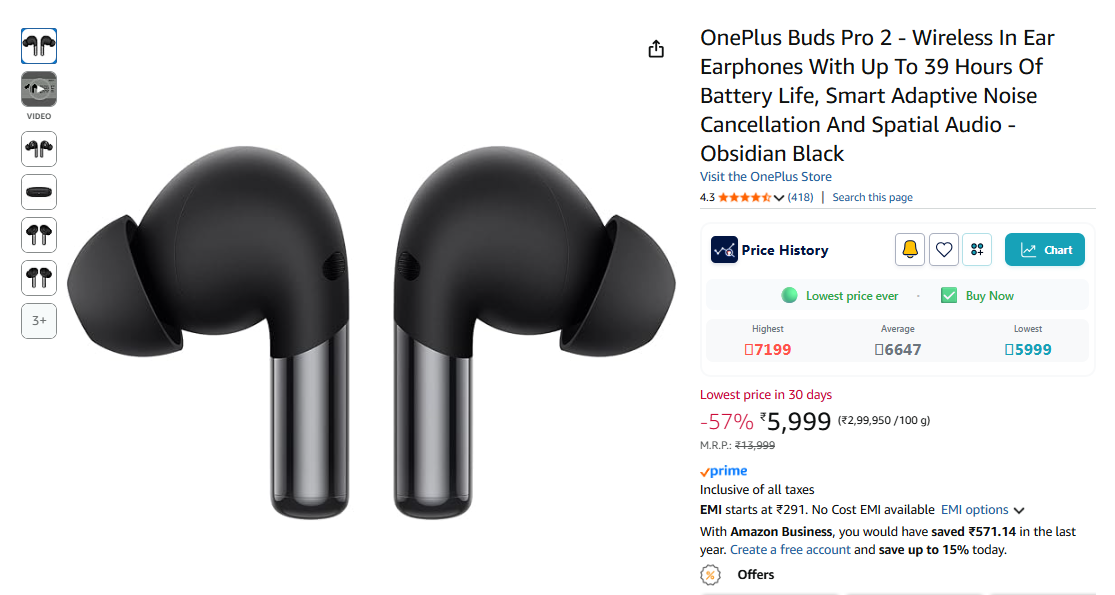Click the Prime logo
Screen dimensions: 1115x595
pos(724,471)
